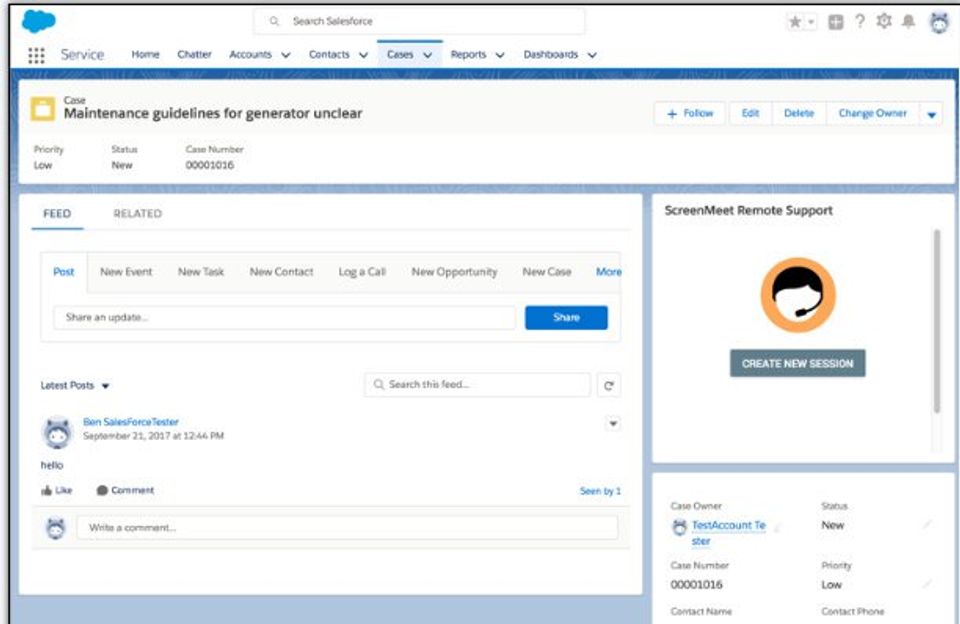Open the Latest Posts sort dropdown
The width and height of the screenshot is (960, 624).
click(x=75, y=385)
